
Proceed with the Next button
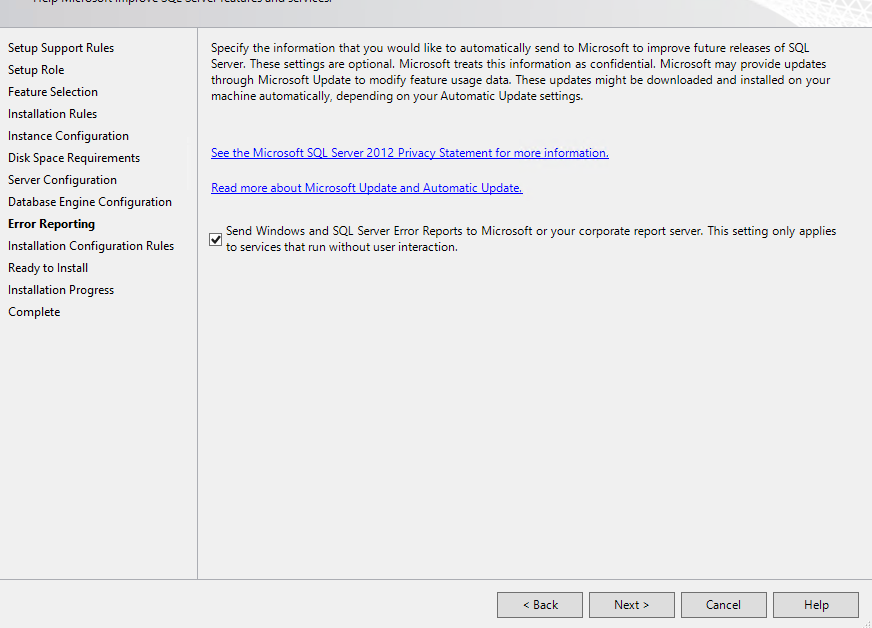click(x=631, y=605)
